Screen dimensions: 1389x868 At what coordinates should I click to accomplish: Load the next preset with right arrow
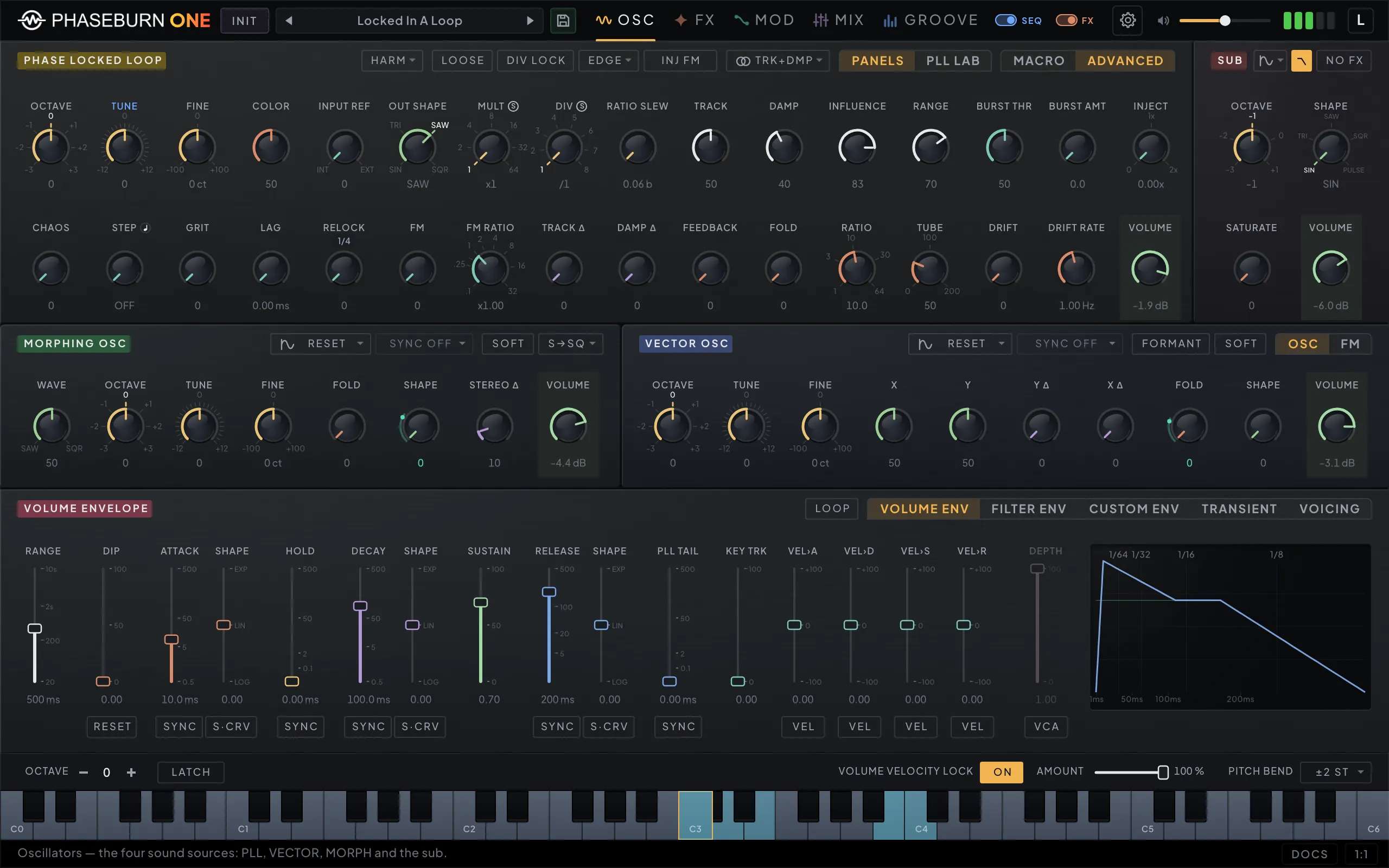(x=530, y=21)
